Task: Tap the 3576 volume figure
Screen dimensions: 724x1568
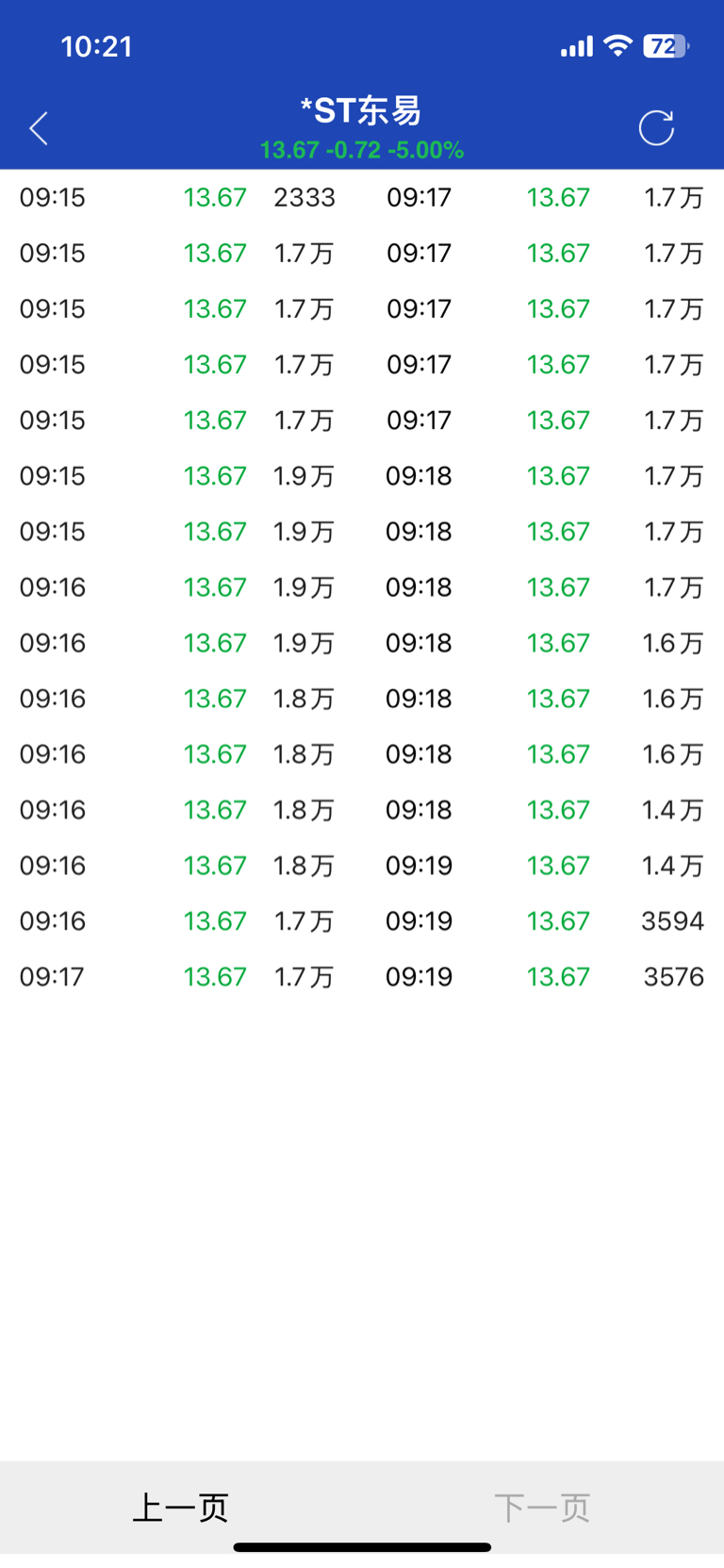Action: coord(673,976)
